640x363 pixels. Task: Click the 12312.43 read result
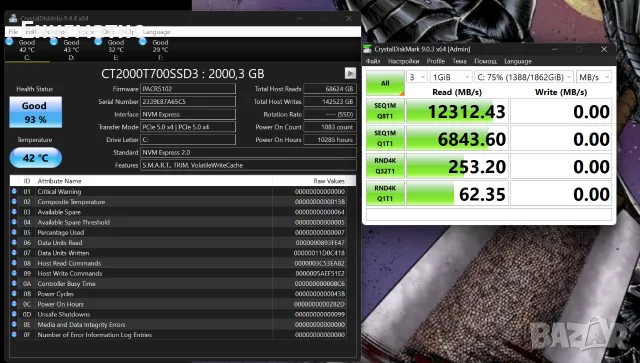[x=457, y=111]
